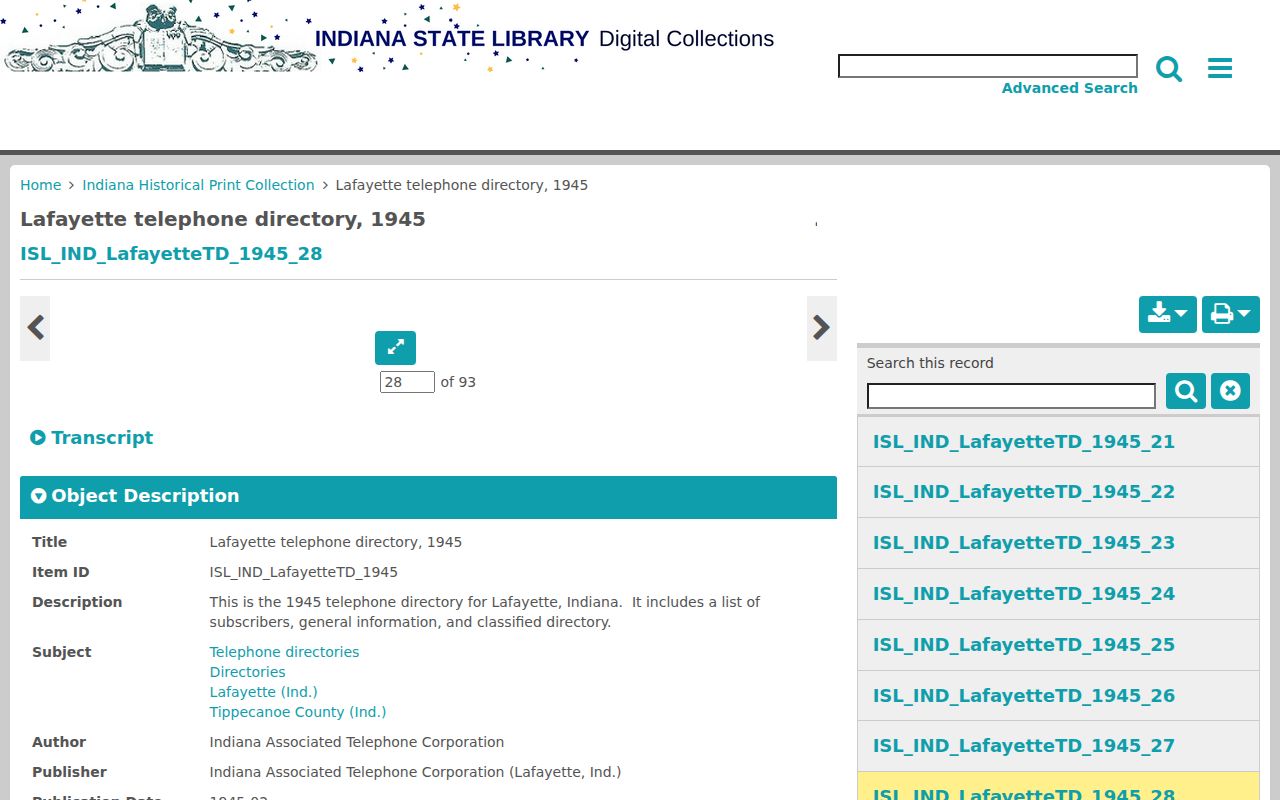Collapse the Object Description panel

[428, 497]
